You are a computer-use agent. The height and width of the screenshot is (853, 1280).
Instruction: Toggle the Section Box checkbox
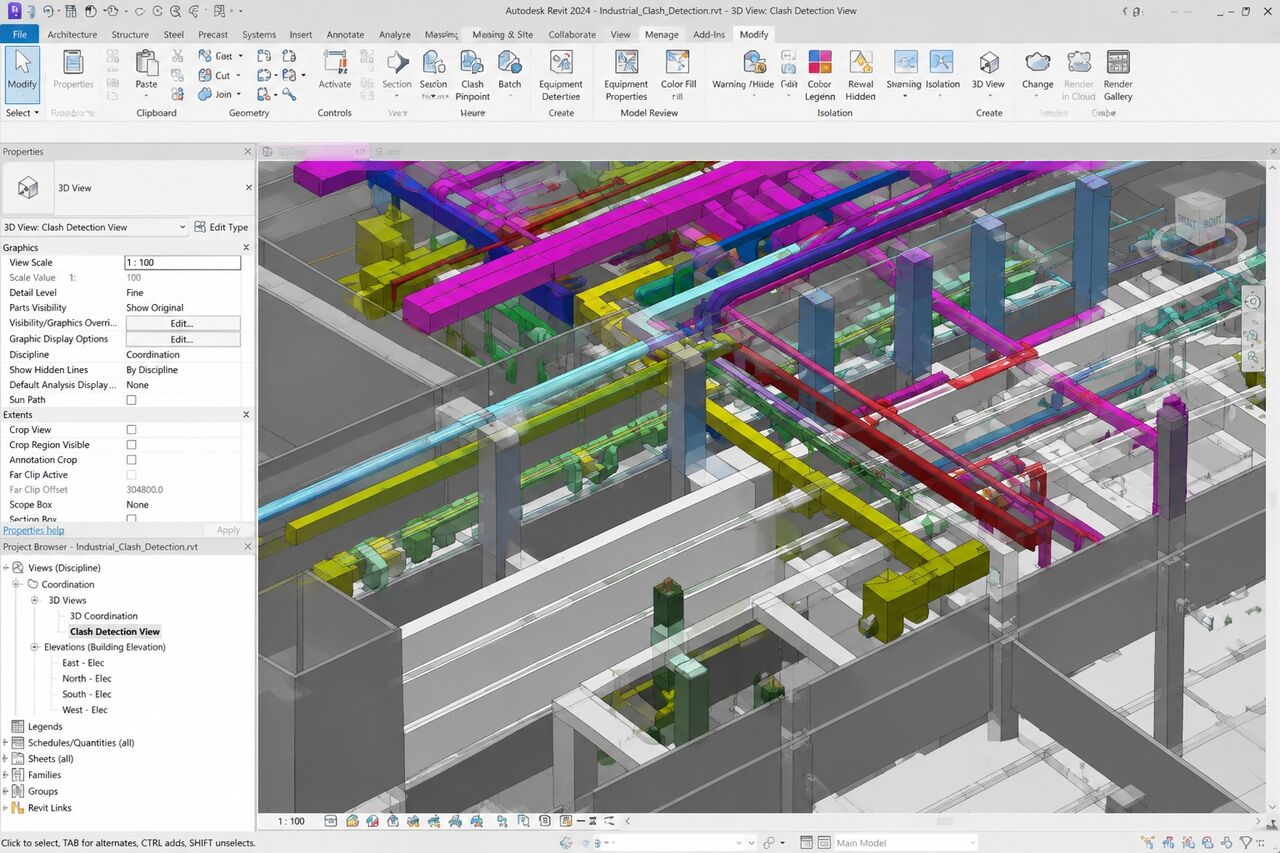(131, 519)
